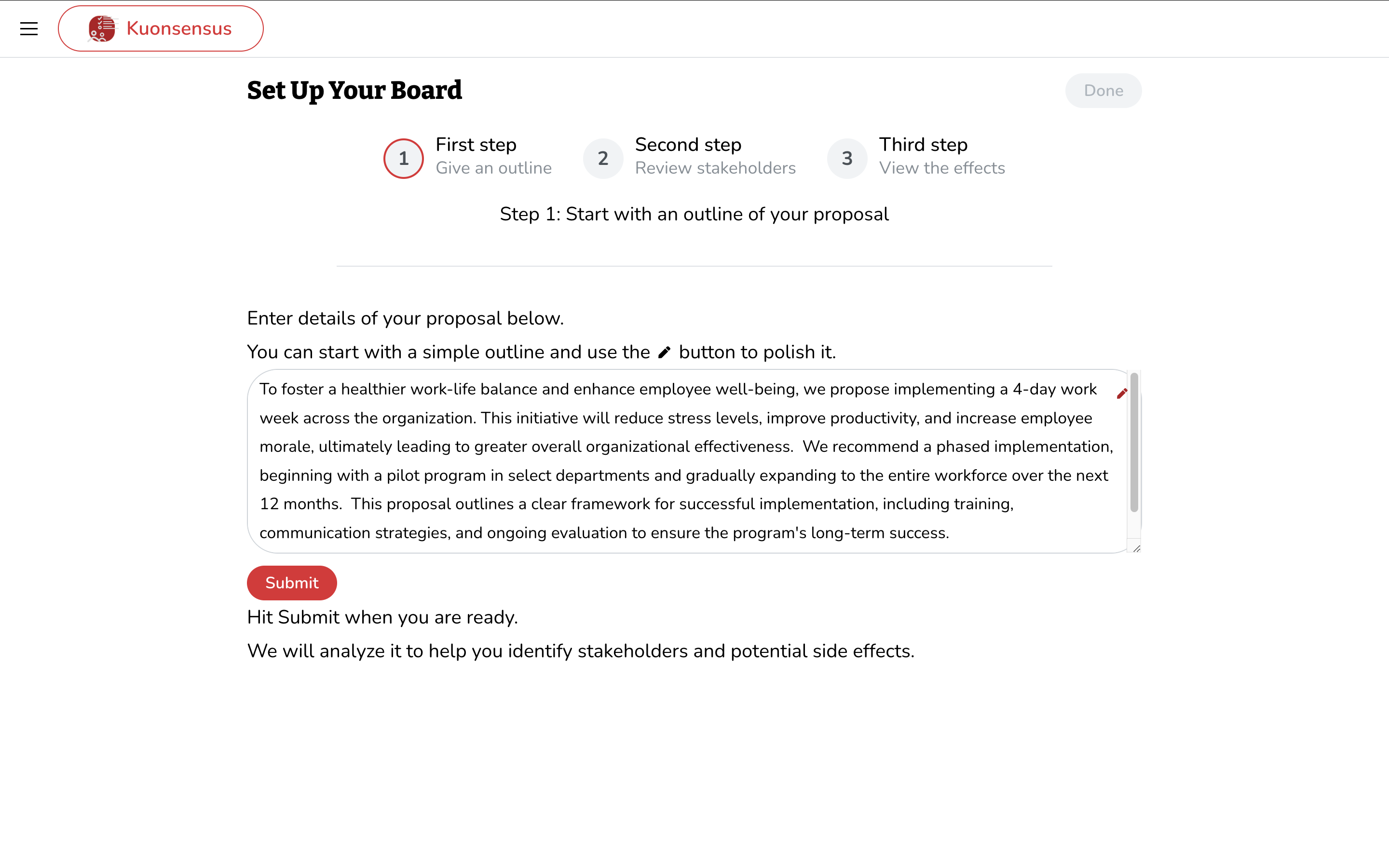Screen dimensions: 1389x868
Task: Click Review stakeholders step description
Action: click(715, 168)
